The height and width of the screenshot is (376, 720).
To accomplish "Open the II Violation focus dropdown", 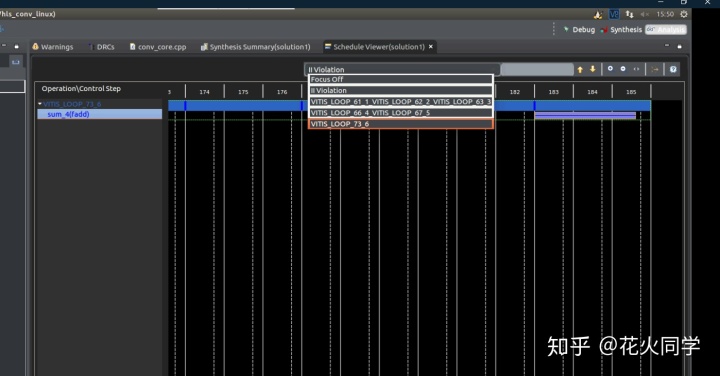I will (402, 69).
